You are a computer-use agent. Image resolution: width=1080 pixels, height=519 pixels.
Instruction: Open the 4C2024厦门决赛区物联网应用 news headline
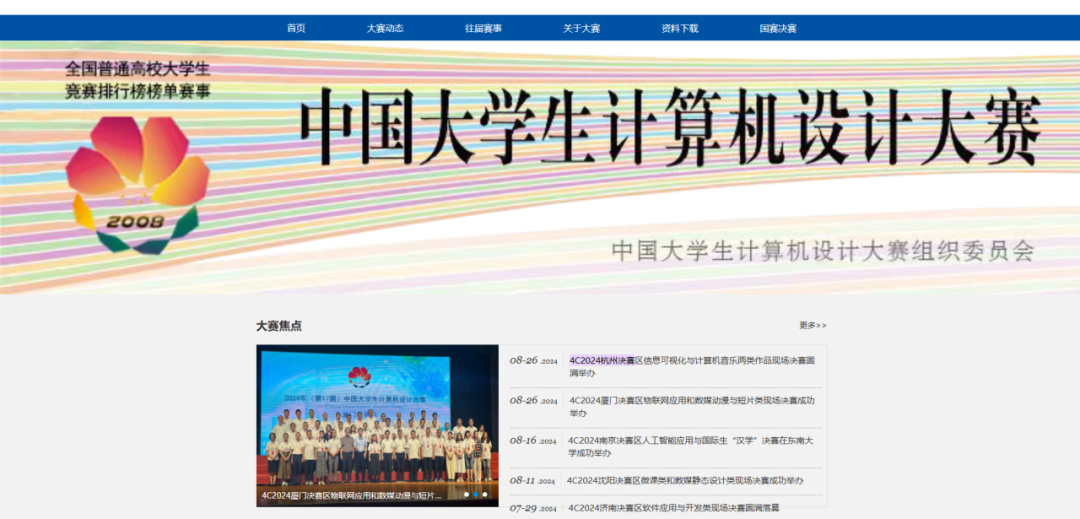692,407
